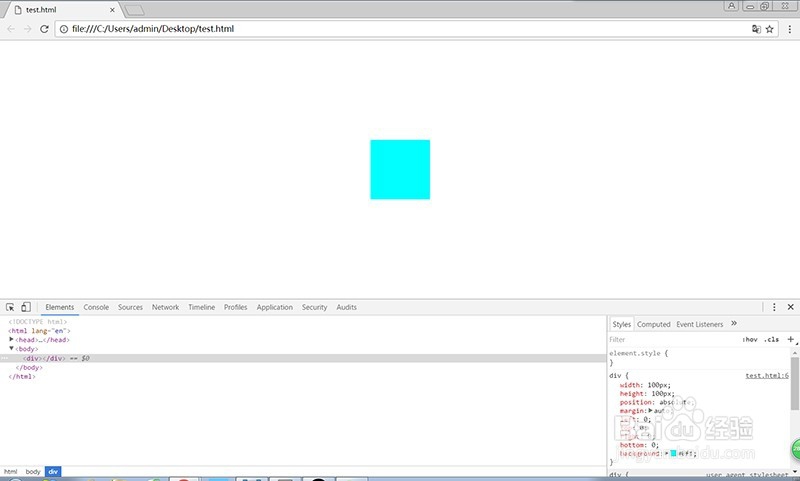Select the Event Listeners sidebar tab
The height and width of the screenshot is (481, 800).
(x=699, y=324)
